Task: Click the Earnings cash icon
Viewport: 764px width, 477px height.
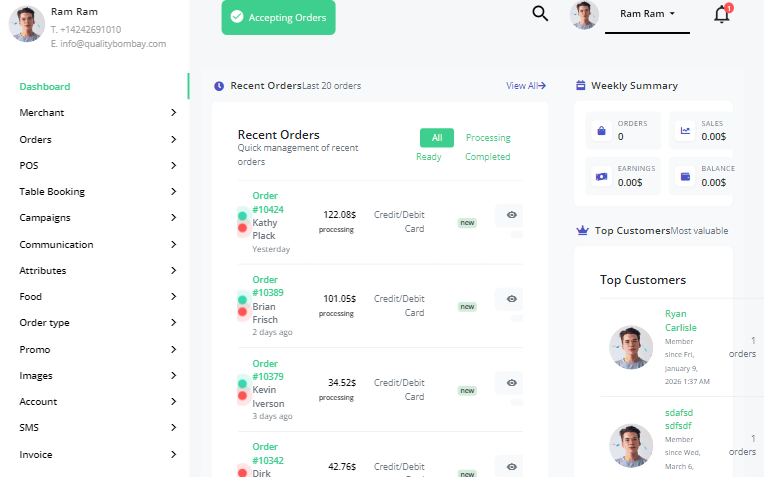Action: 601,176
